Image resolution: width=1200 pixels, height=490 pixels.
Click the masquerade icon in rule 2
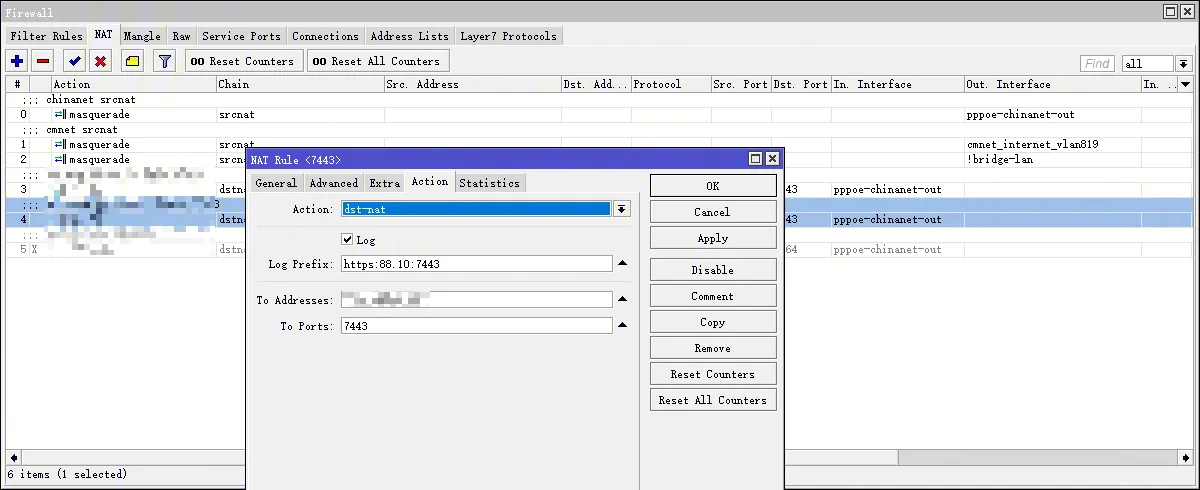click(x=60, y=160)
